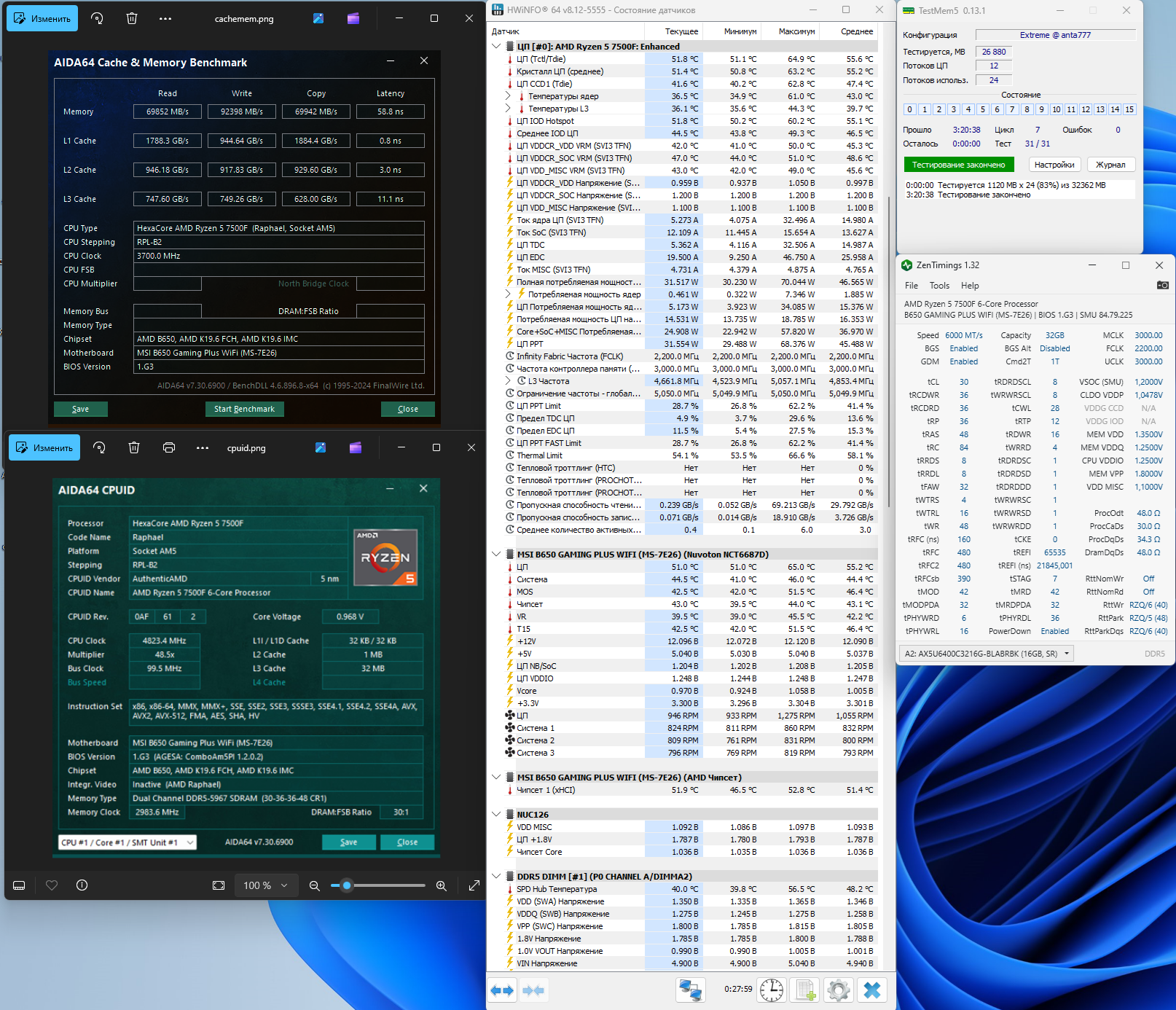Click the zoom-in magnifier in Photos
This screenshot has height=1010, width=1176.
click(441, 885)
